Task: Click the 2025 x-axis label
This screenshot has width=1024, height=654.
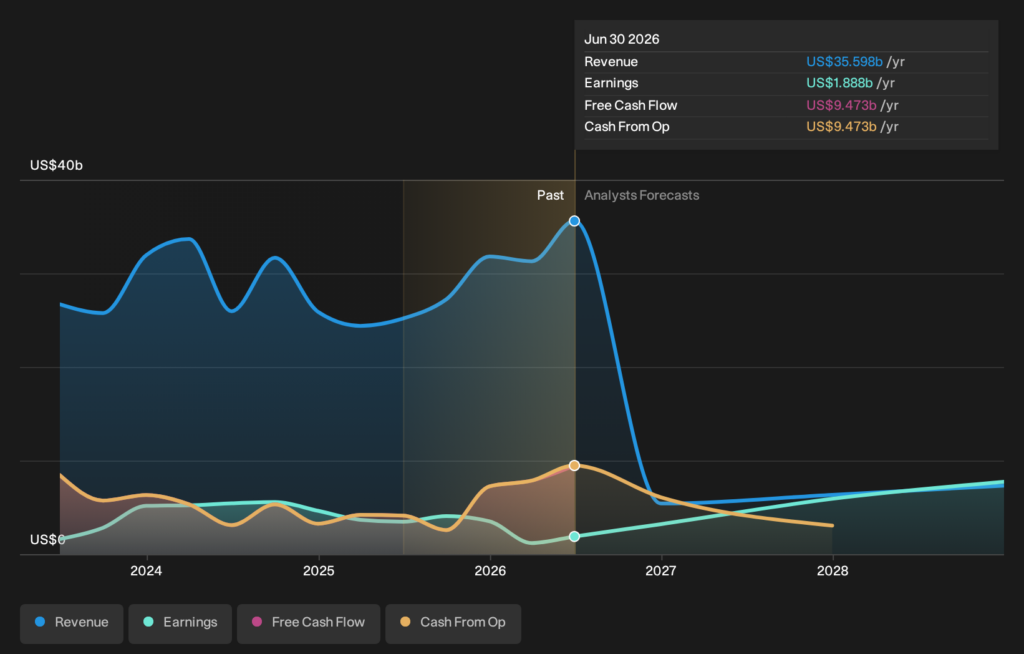Action: [319, 570]
